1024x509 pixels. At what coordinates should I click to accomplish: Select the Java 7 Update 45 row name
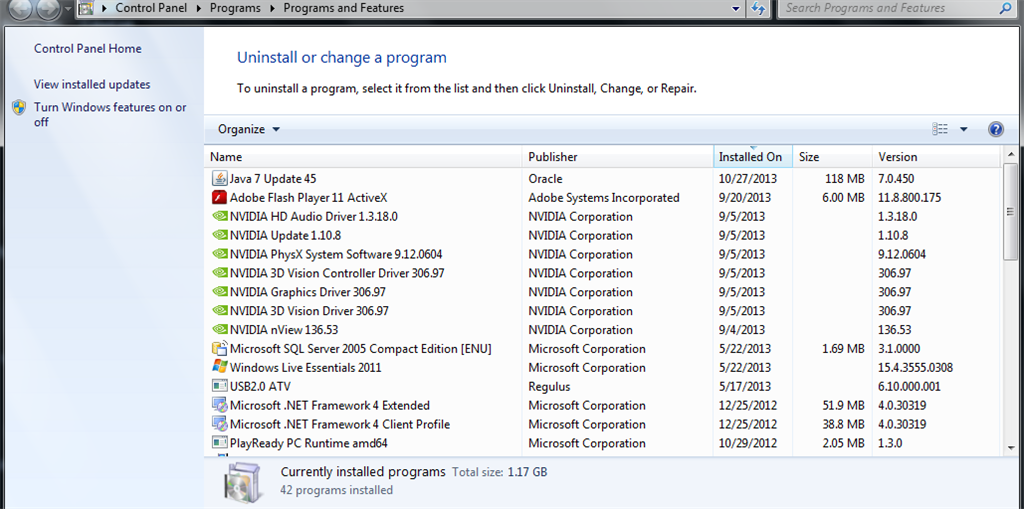(273, 178)
